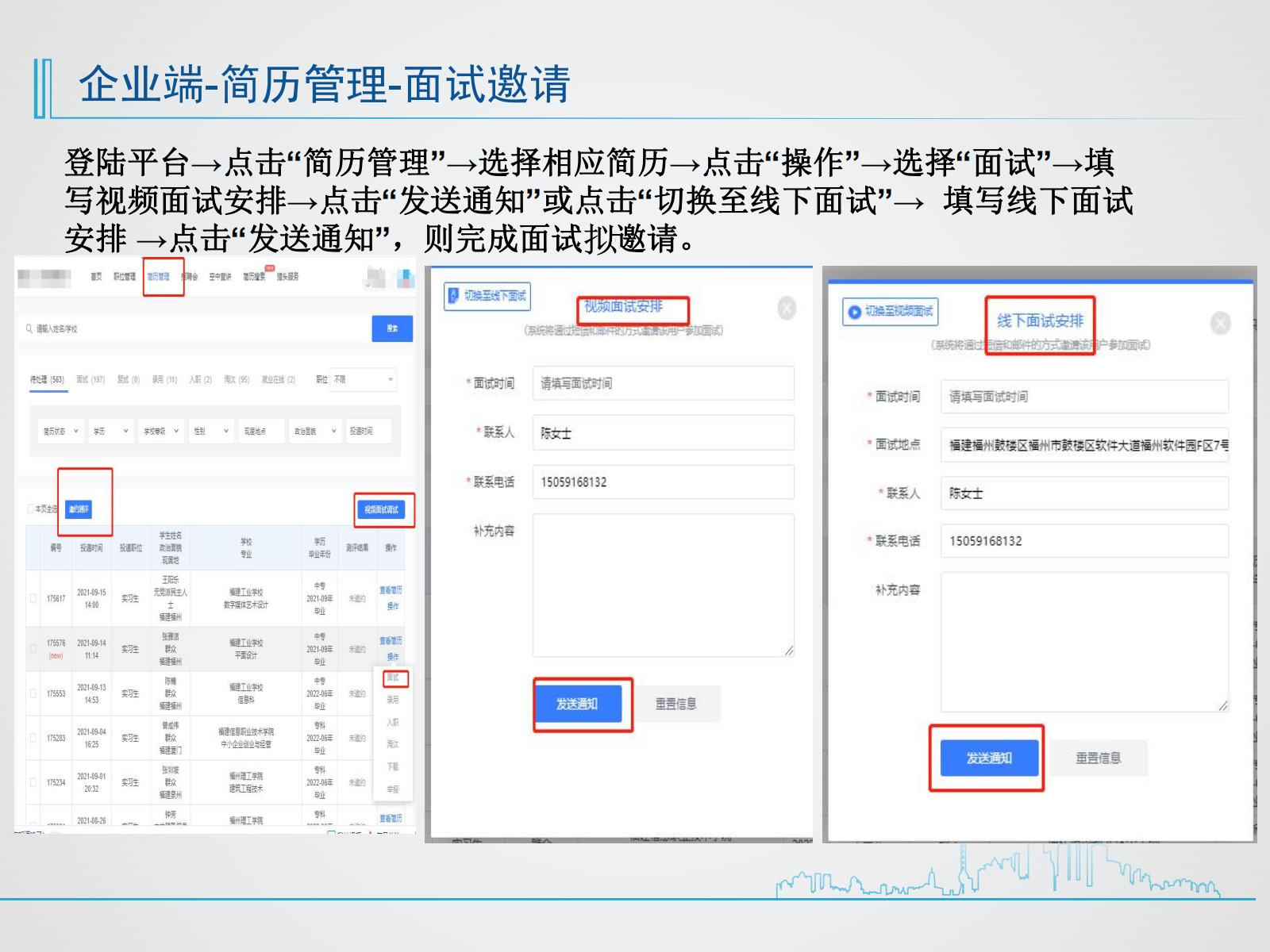Open the 简历管理 menu in top navigation

159,277
